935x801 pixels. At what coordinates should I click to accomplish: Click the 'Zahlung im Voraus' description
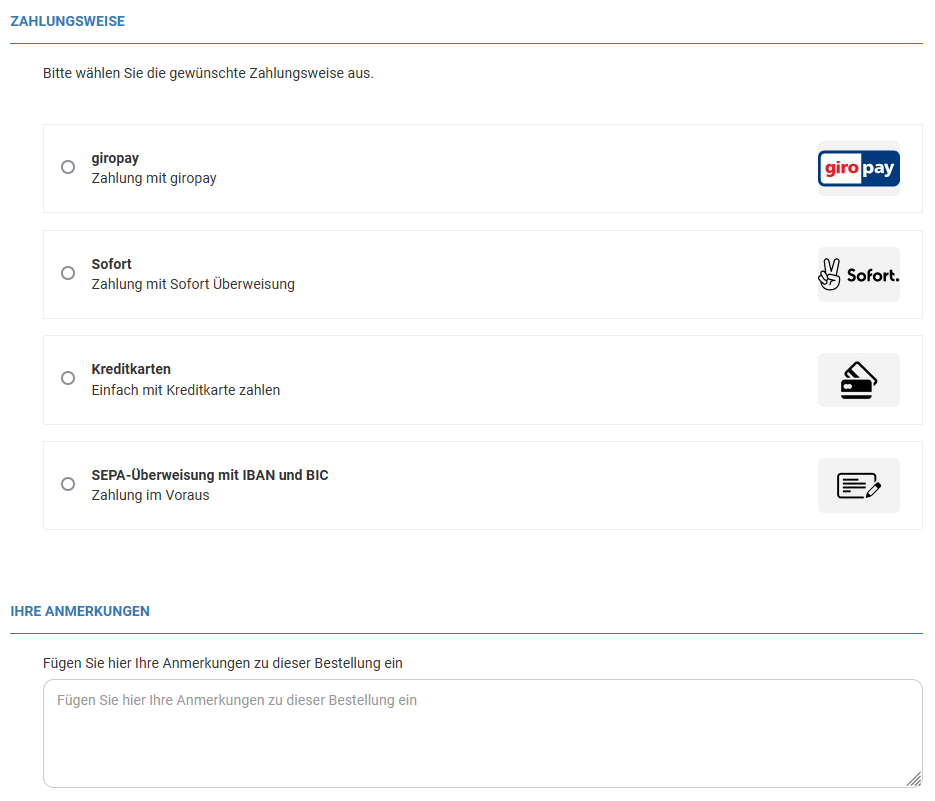(150, 495)
